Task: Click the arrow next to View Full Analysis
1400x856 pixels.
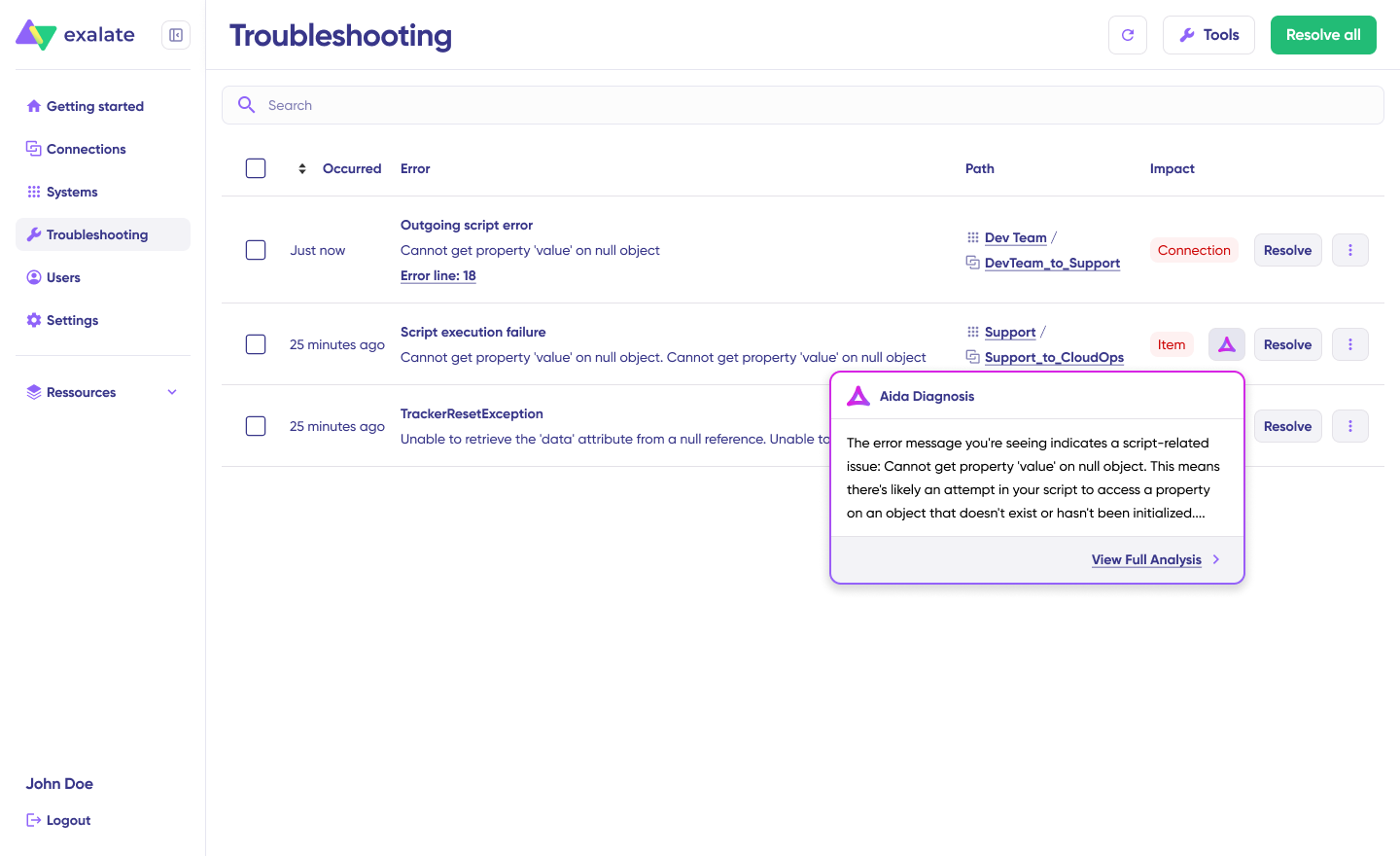Action: coord(1216,559)
